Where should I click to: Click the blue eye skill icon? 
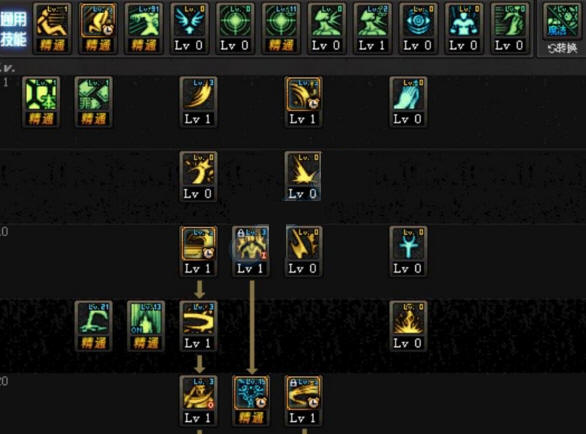pyautogui.click(x=418, y=28)
